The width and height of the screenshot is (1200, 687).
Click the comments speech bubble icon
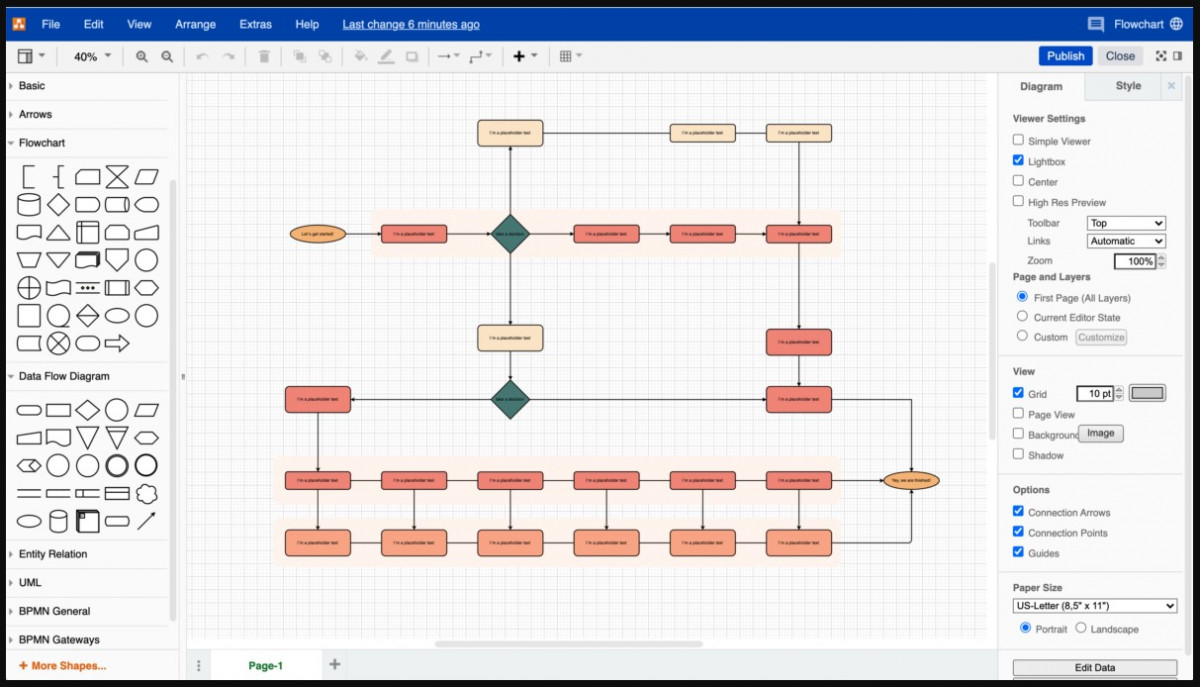pyautogui.click(x=1096, y=24)
